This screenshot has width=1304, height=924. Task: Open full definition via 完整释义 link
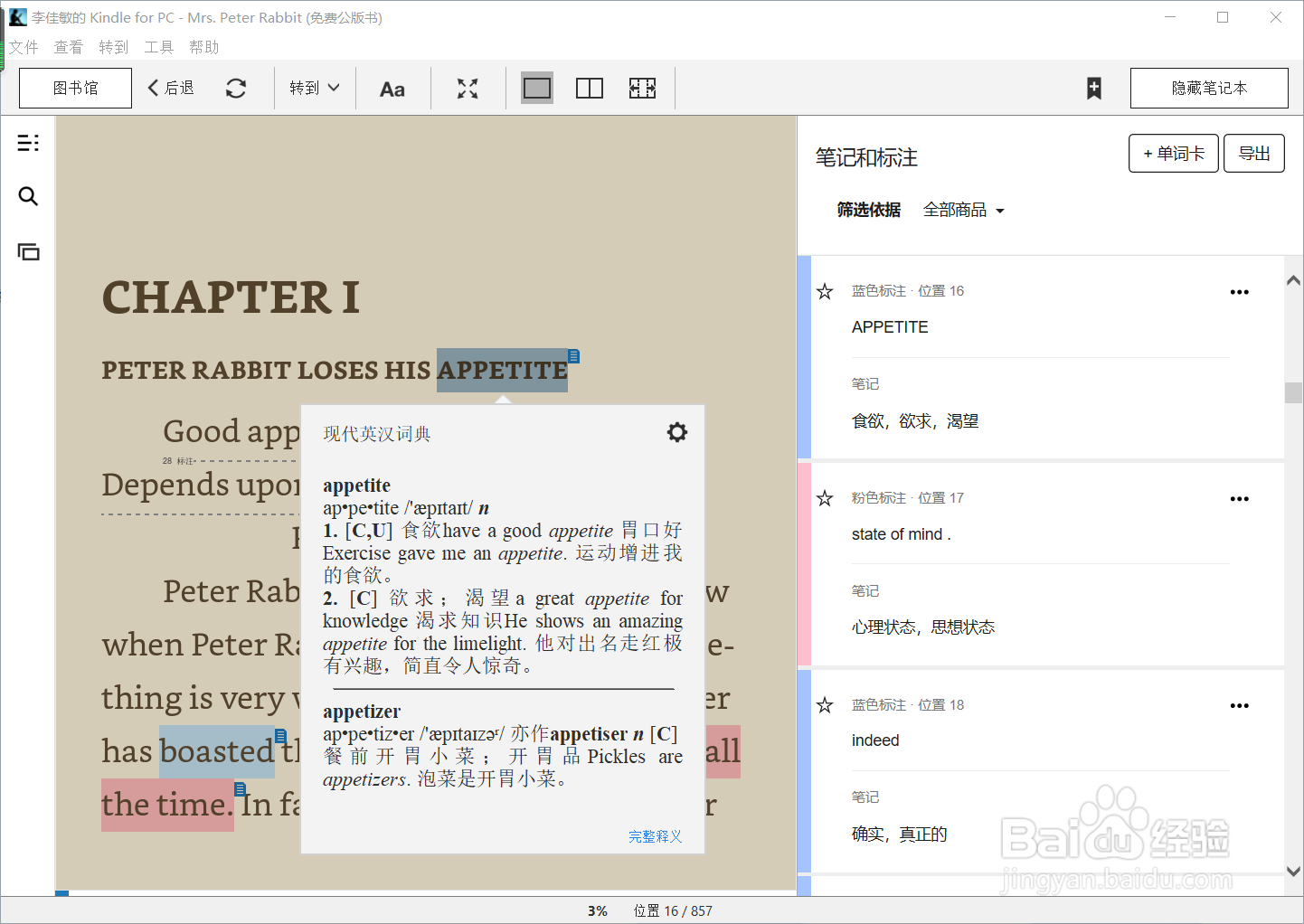655,836
